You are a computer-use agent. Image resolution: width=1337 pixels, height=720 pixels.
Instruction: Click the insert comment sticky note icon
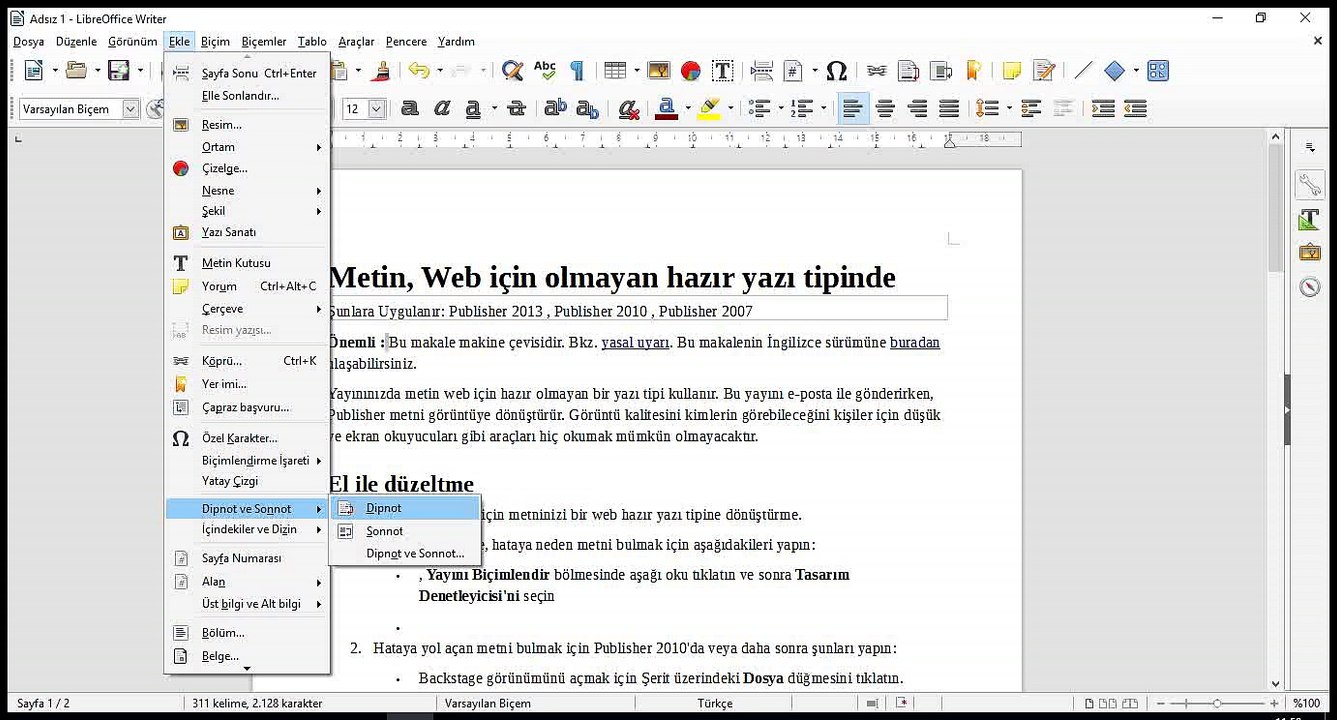tap(1012, 71)
